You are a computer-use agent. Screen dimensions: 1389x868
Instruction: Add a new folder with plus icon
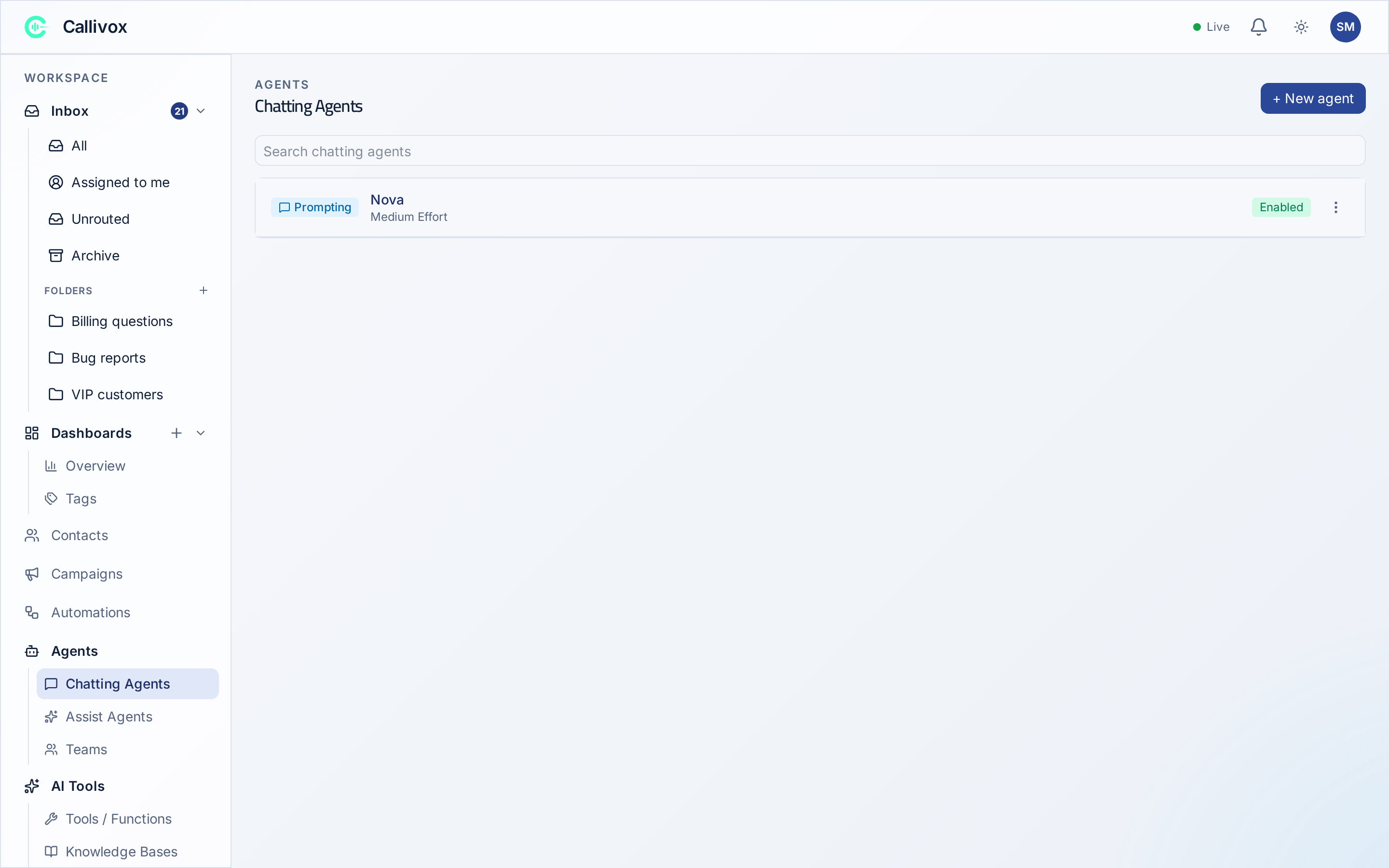(203, 290)
